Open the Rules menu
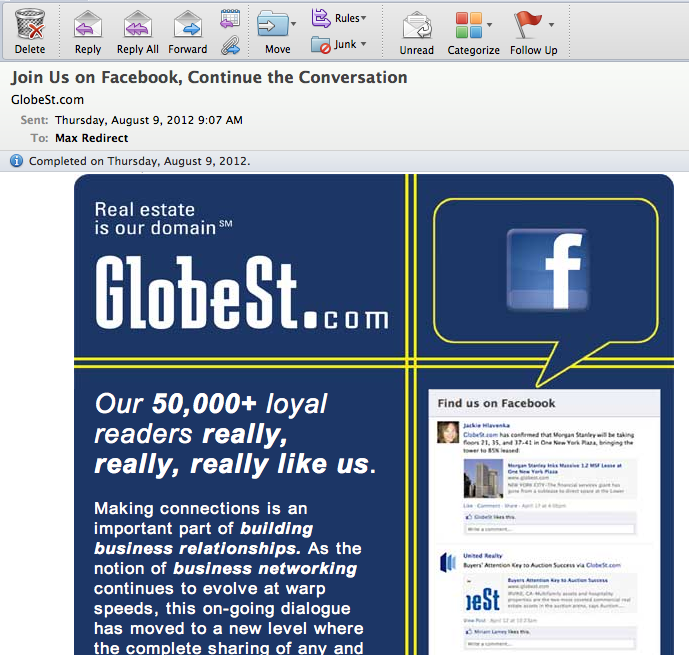 [339, 18]
